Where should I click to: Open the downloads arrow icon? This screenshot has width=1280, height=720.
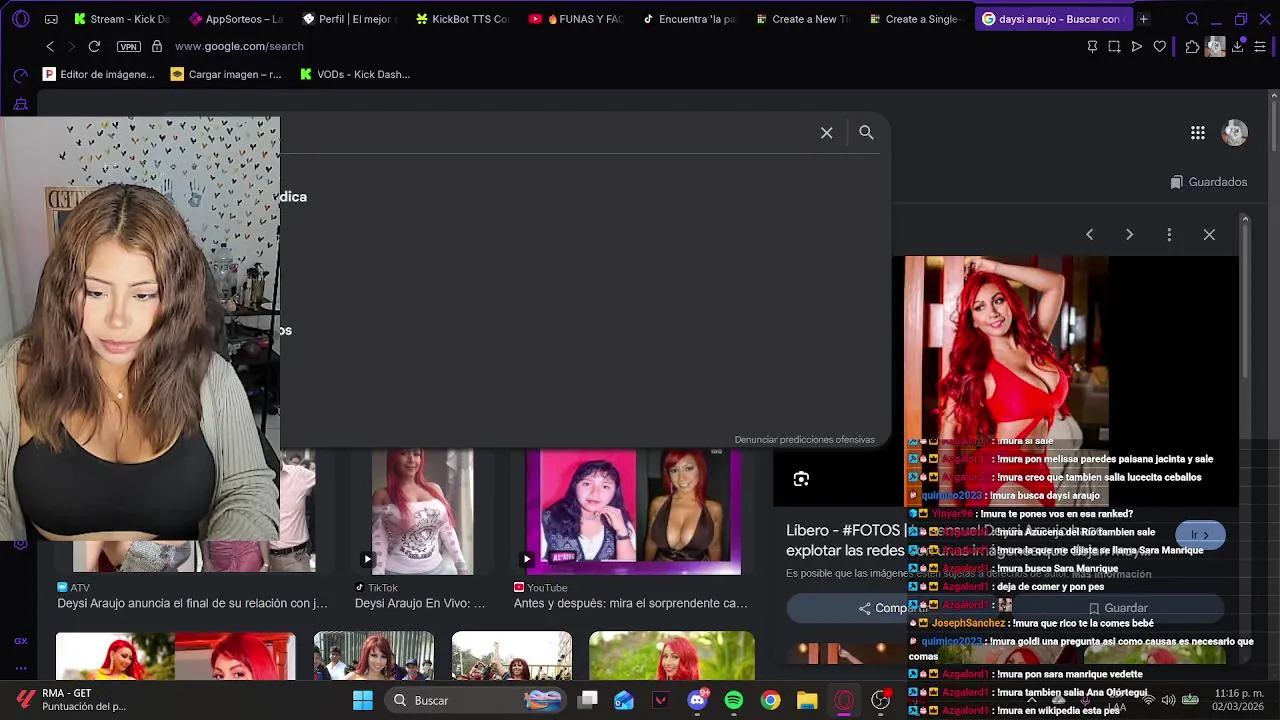pos(1238,46)
